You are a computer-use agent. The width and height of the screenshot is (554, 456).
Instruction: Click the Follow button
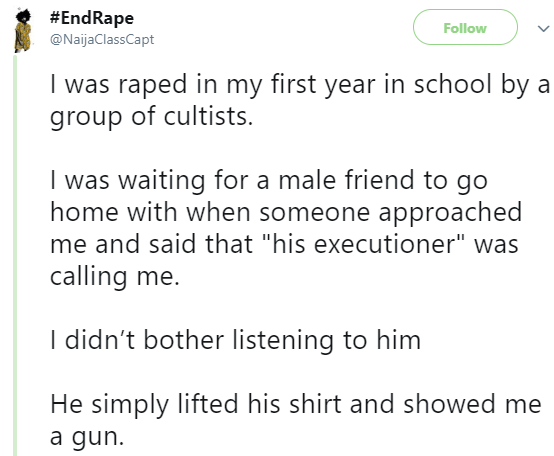click(x=465, y=27)
